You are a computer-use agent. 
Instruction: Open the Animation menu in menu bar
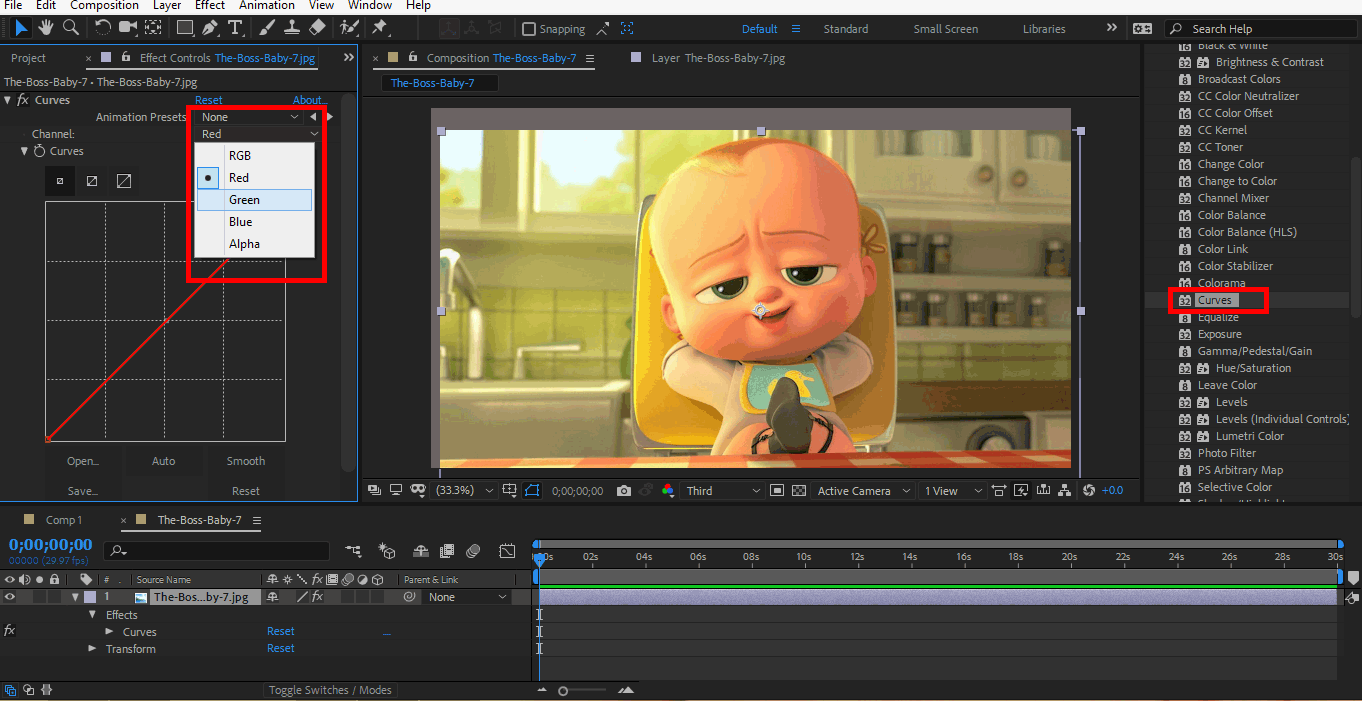(266, 5)
